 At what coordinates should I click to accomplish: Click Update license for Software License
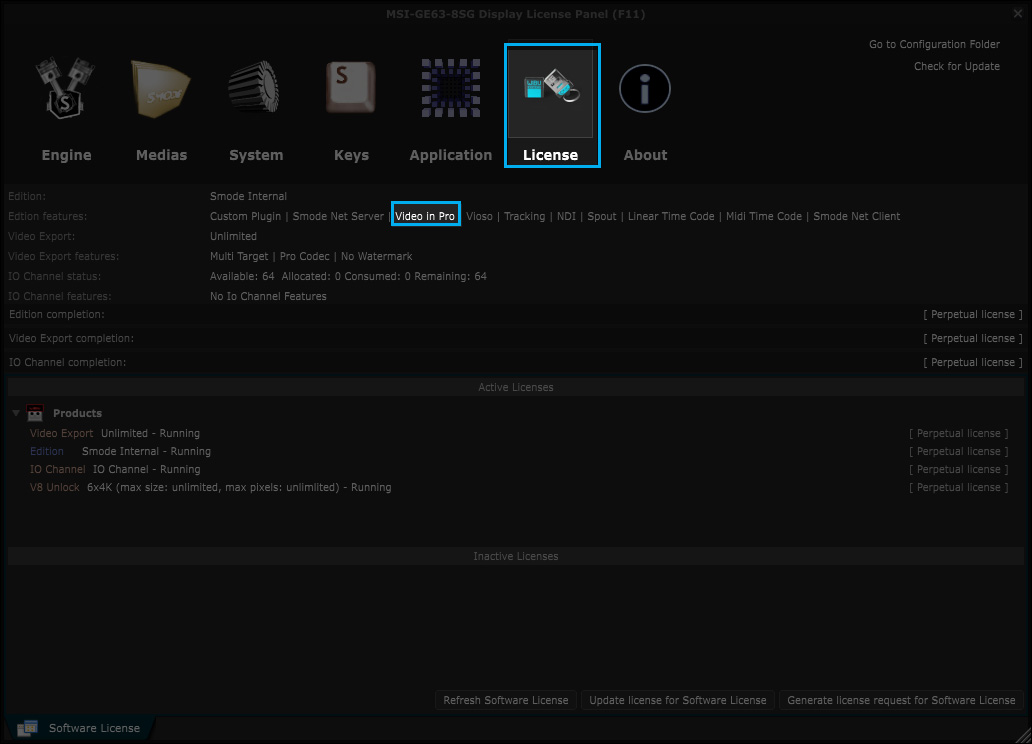tap(678, 700)
